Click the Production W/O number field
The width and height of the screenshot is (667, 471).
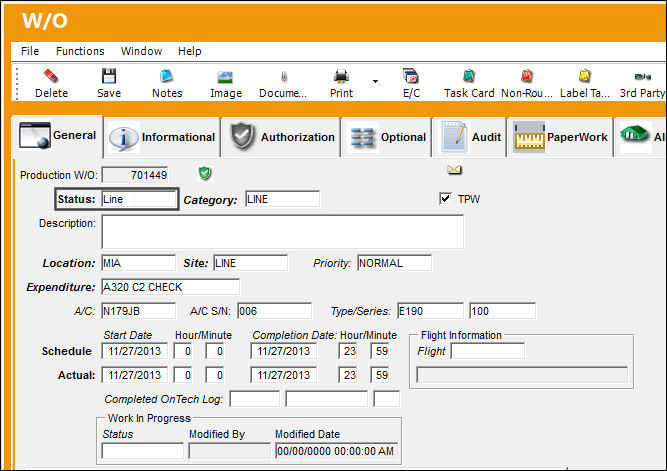click(135, 175)
